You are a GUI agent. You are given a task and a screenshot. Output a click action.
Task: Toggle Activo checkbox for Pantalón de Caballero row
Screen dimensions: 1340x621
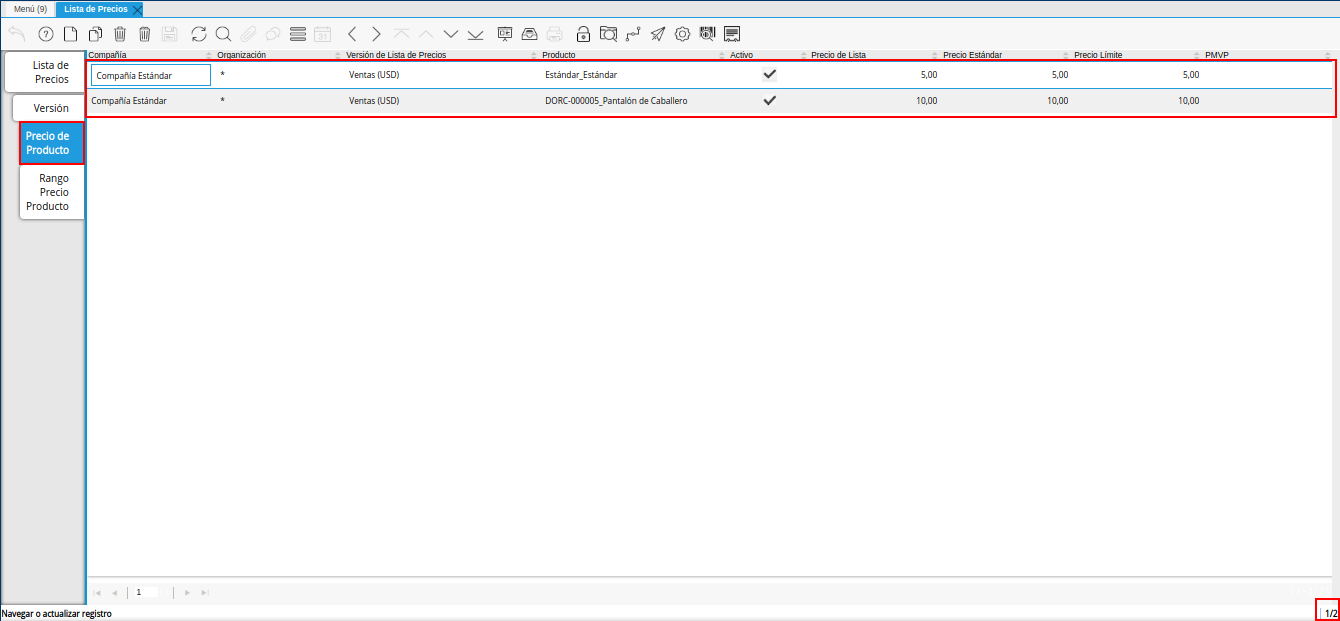pyautogui.click(x=769, y=101)
